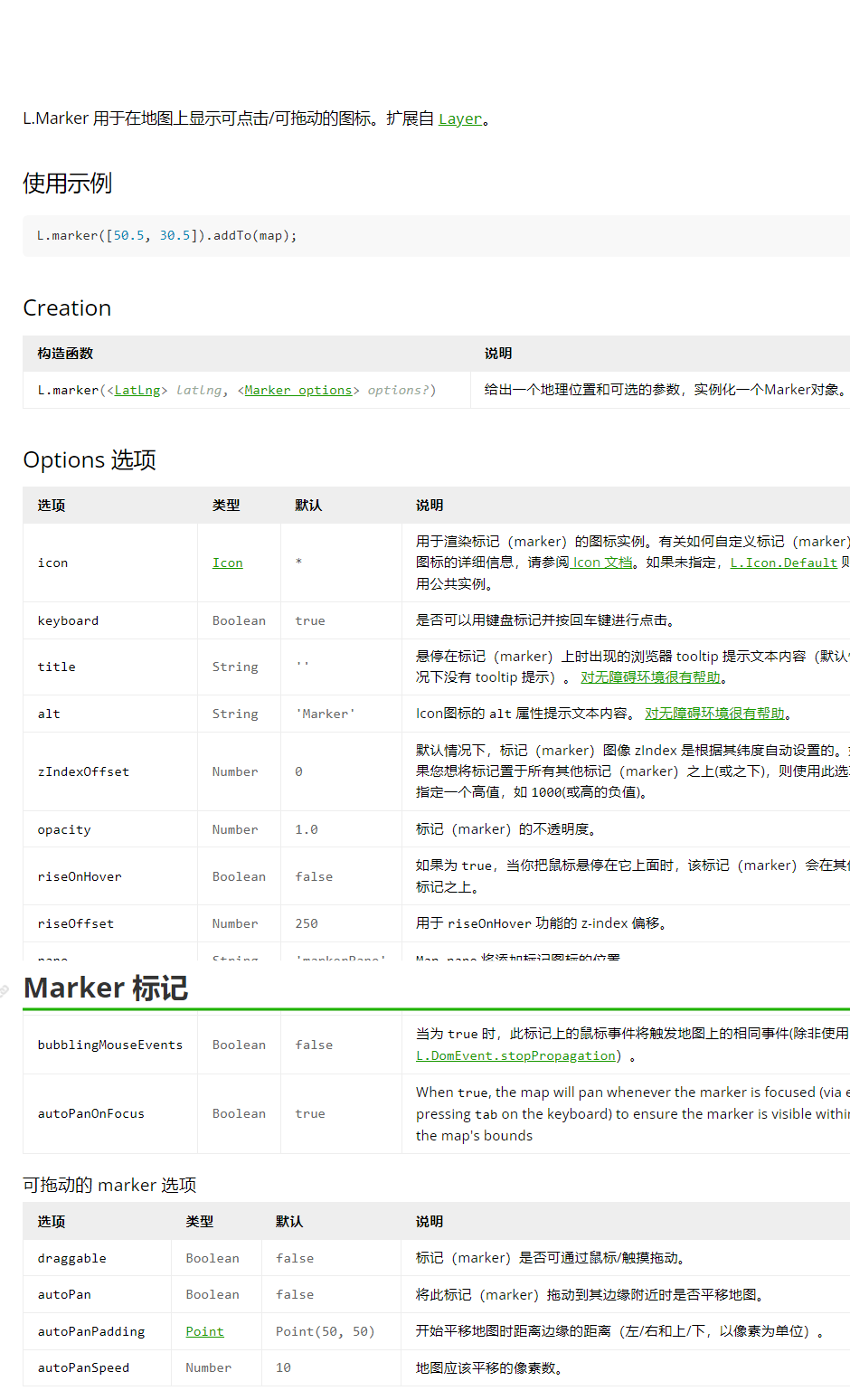The width and height of the screenshot is (850, 1400).
Task: Click the description 是否可以用键盘标记并按回车键进行点击
Action: (545, 620)
